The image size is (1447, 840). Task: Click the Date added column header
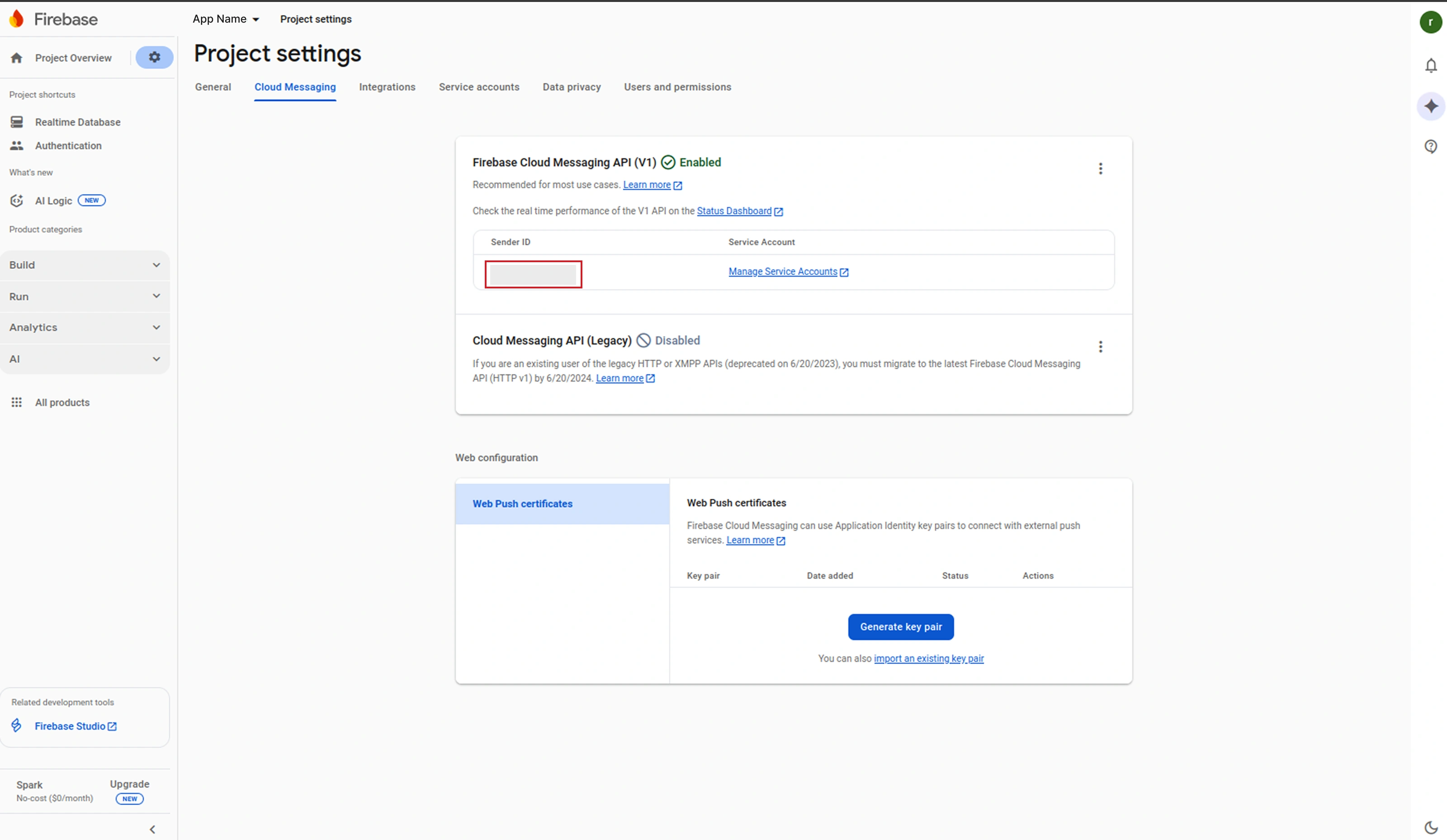830,576
